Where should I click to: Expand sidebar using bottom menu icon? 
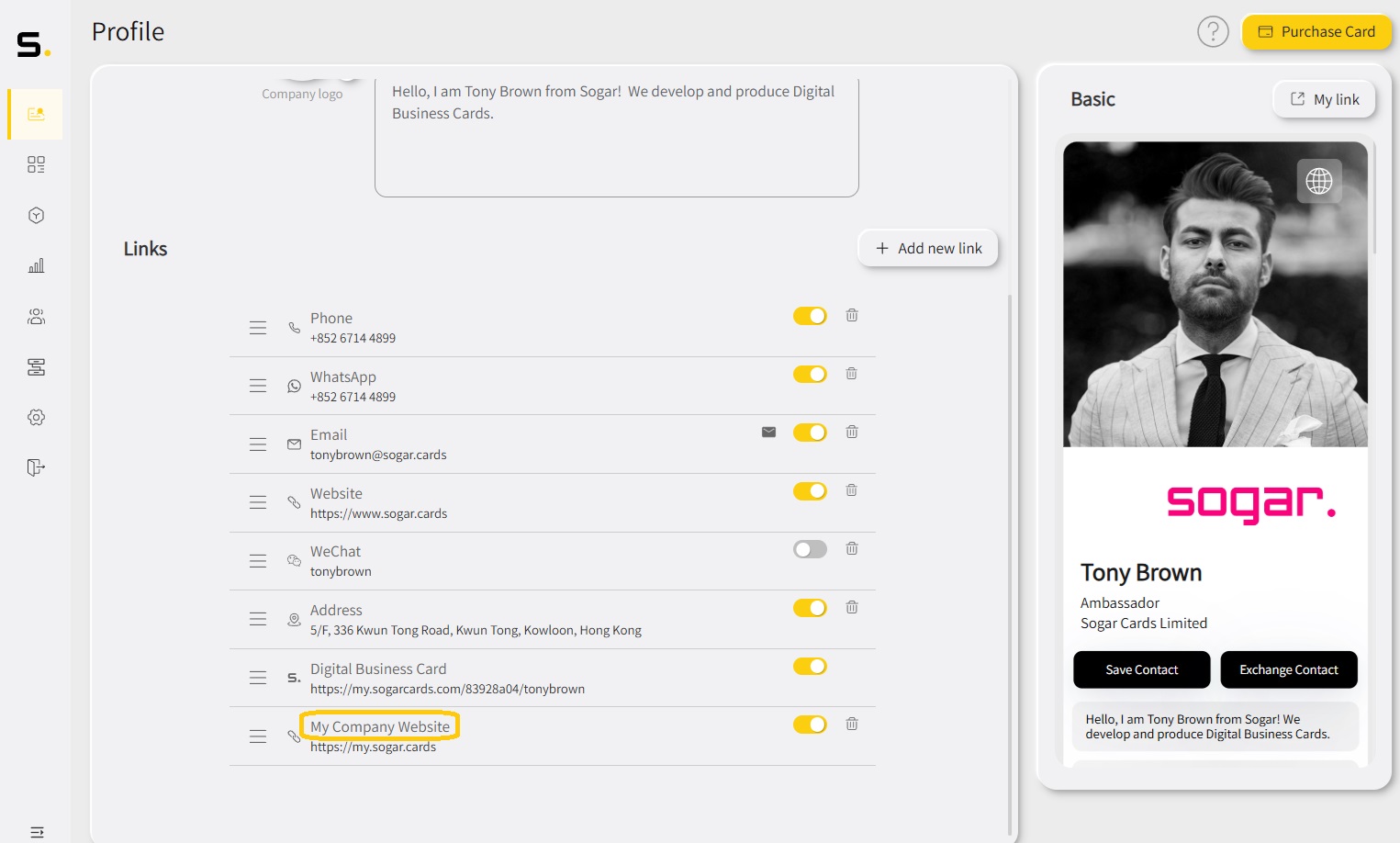click(x=37, y=832)
